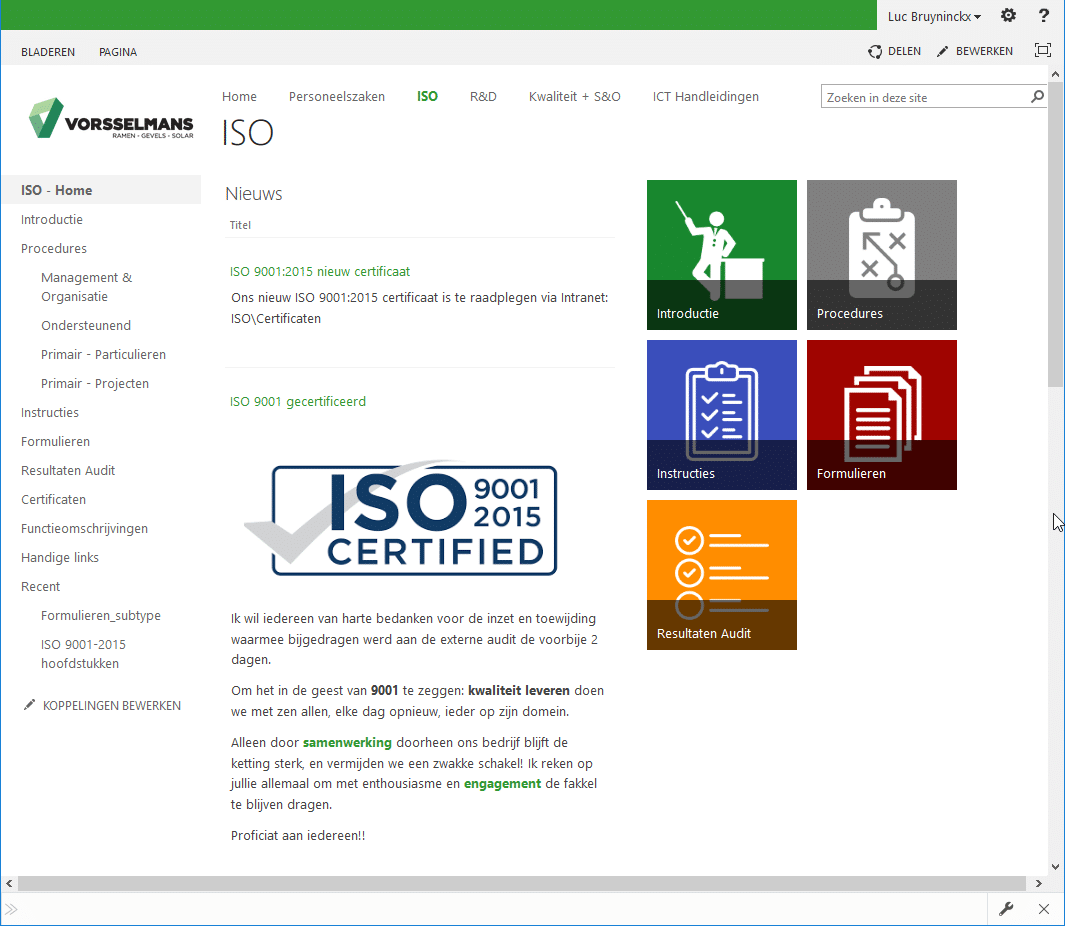This screenshot has width=1065, height=926.
Task: Open Introductie in the sidebar
Action: (x=52, y=219)
